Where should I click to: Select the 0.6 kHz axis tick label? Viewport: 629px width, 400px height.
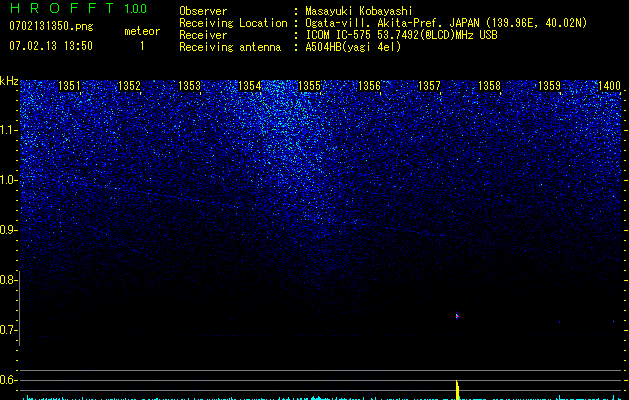click(9, 380)
